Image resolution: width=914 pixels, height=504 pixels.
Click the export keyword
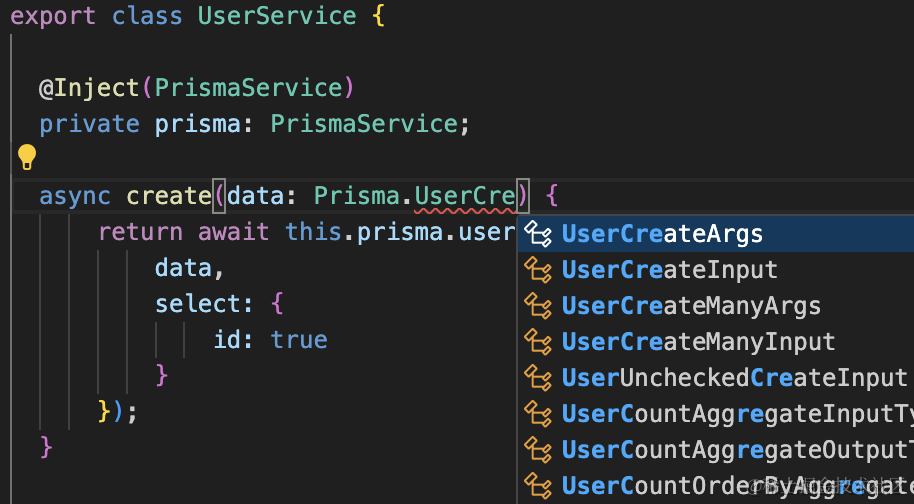pyautogui.click(x=53, y=16)
